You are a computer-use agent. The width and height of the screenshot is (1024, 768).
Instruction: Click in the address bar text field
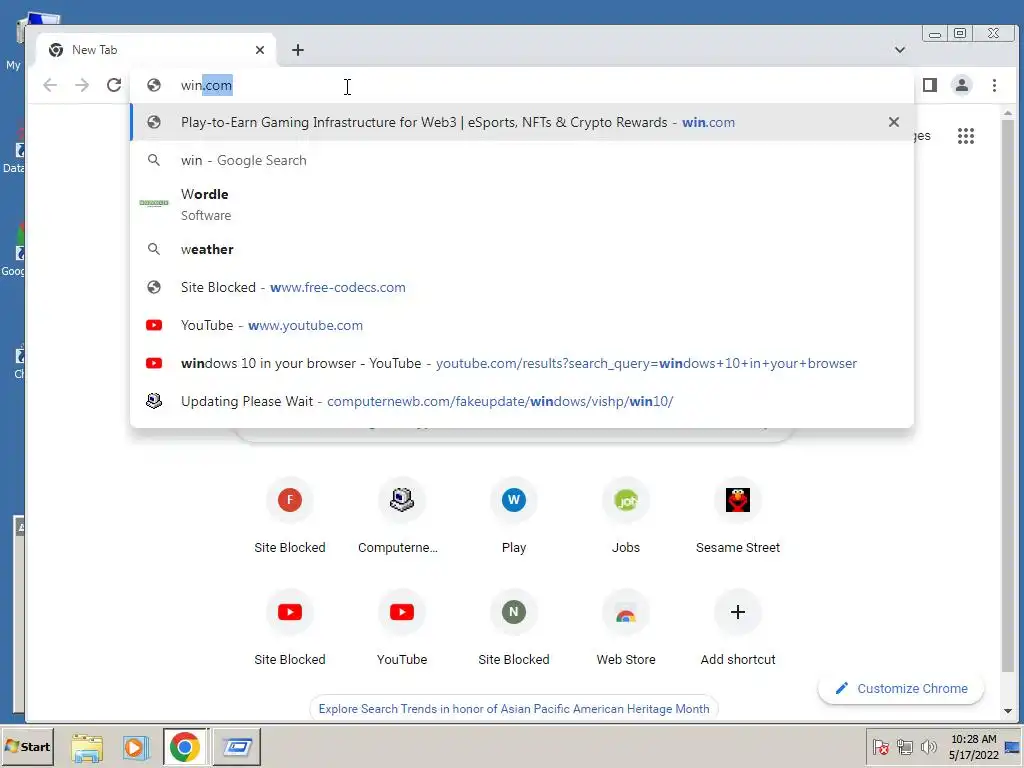pyautogui.click(x=522, y=85)
